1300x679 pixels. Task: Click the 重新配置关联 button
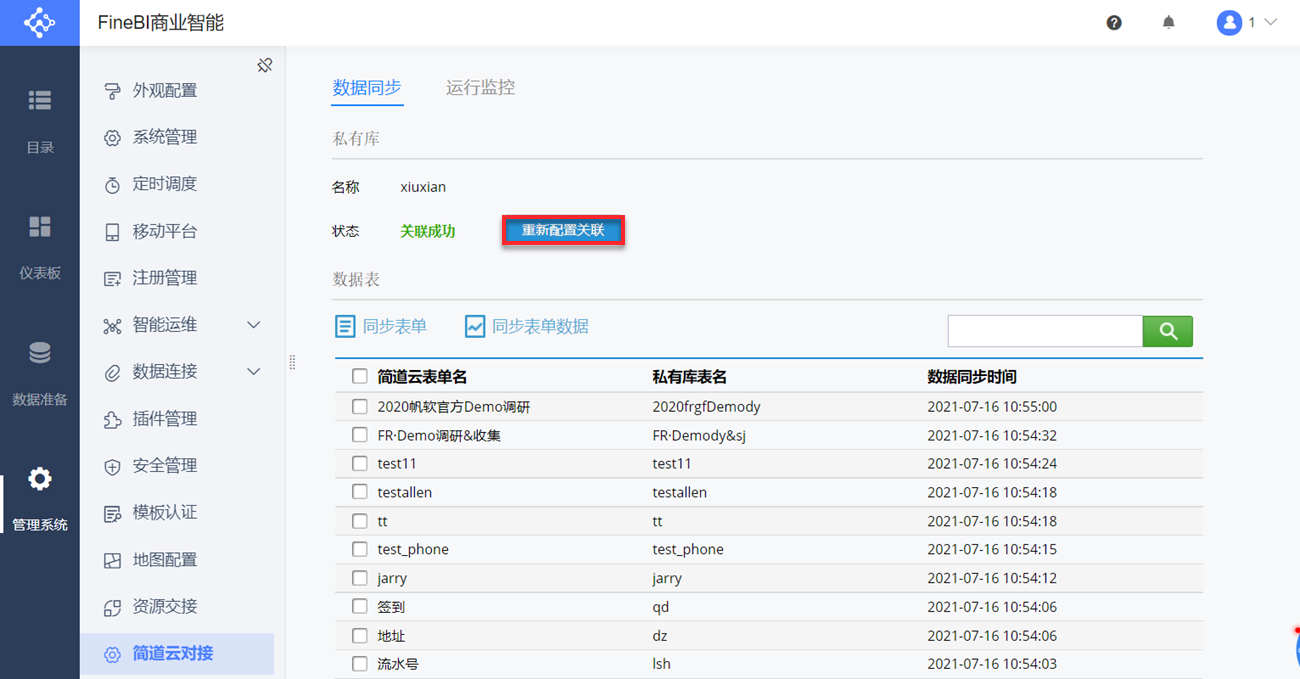tap(563, 231)
